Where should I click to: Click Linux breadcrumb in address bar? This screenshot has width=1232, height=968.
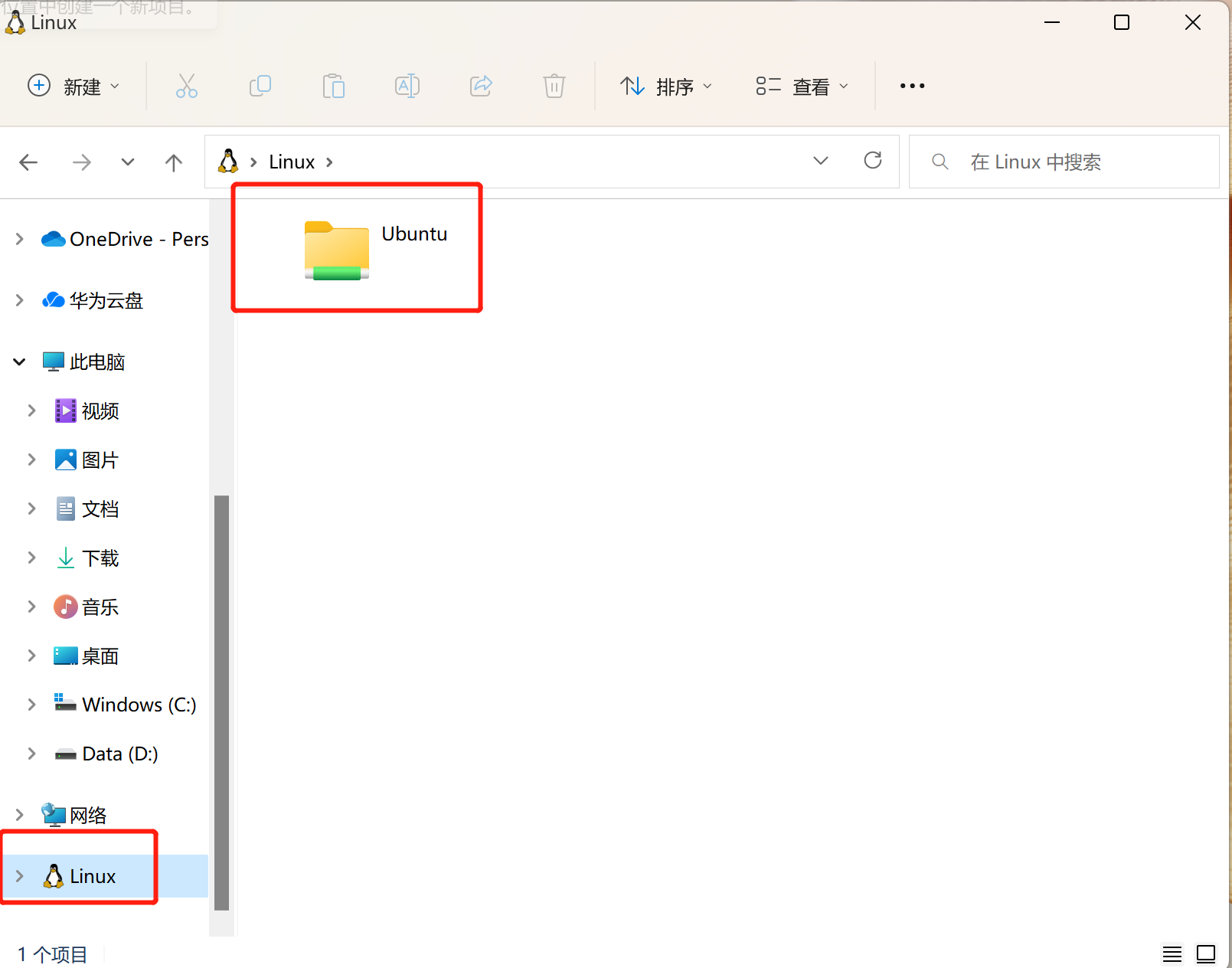(292, 162)
